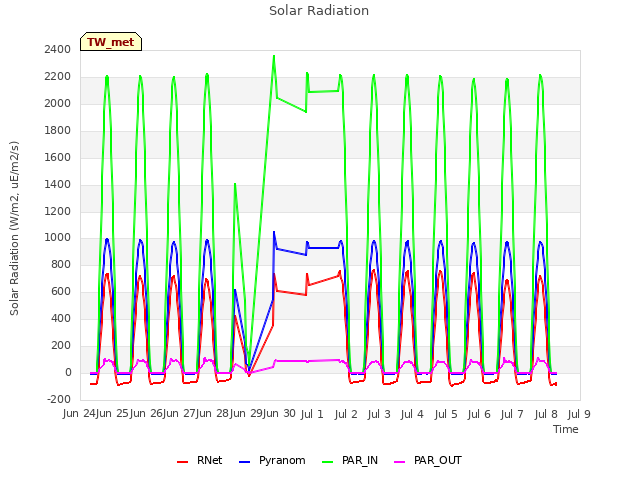Click the Jul 1 x-axis date label
Screen dimensions: 640x480
tap(312, 414)
